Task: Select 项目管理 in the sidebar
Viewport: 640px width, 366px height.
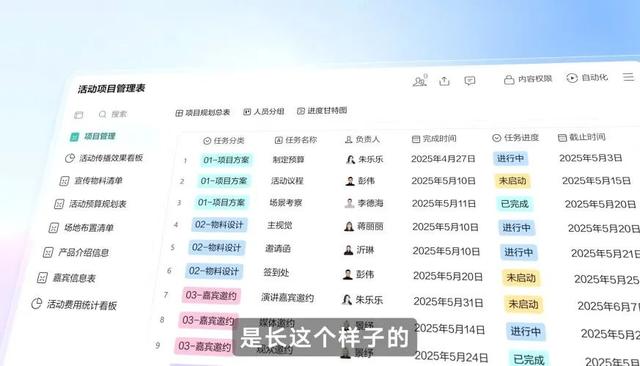Action: [x=93, y=136]
